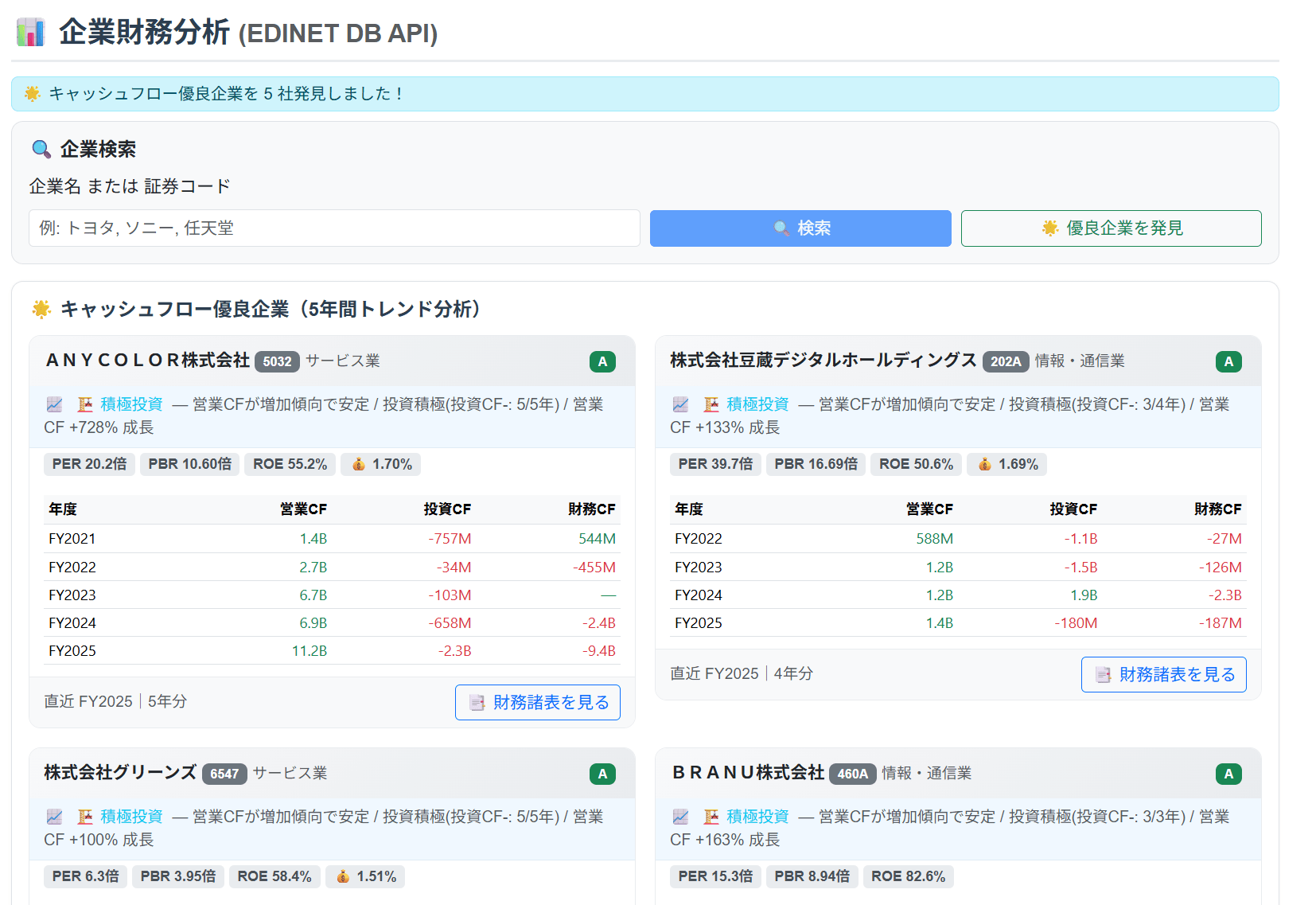Click the ROE 58.4% chip
Viewport: 1316px width, 905px height.
coord(274,876)
